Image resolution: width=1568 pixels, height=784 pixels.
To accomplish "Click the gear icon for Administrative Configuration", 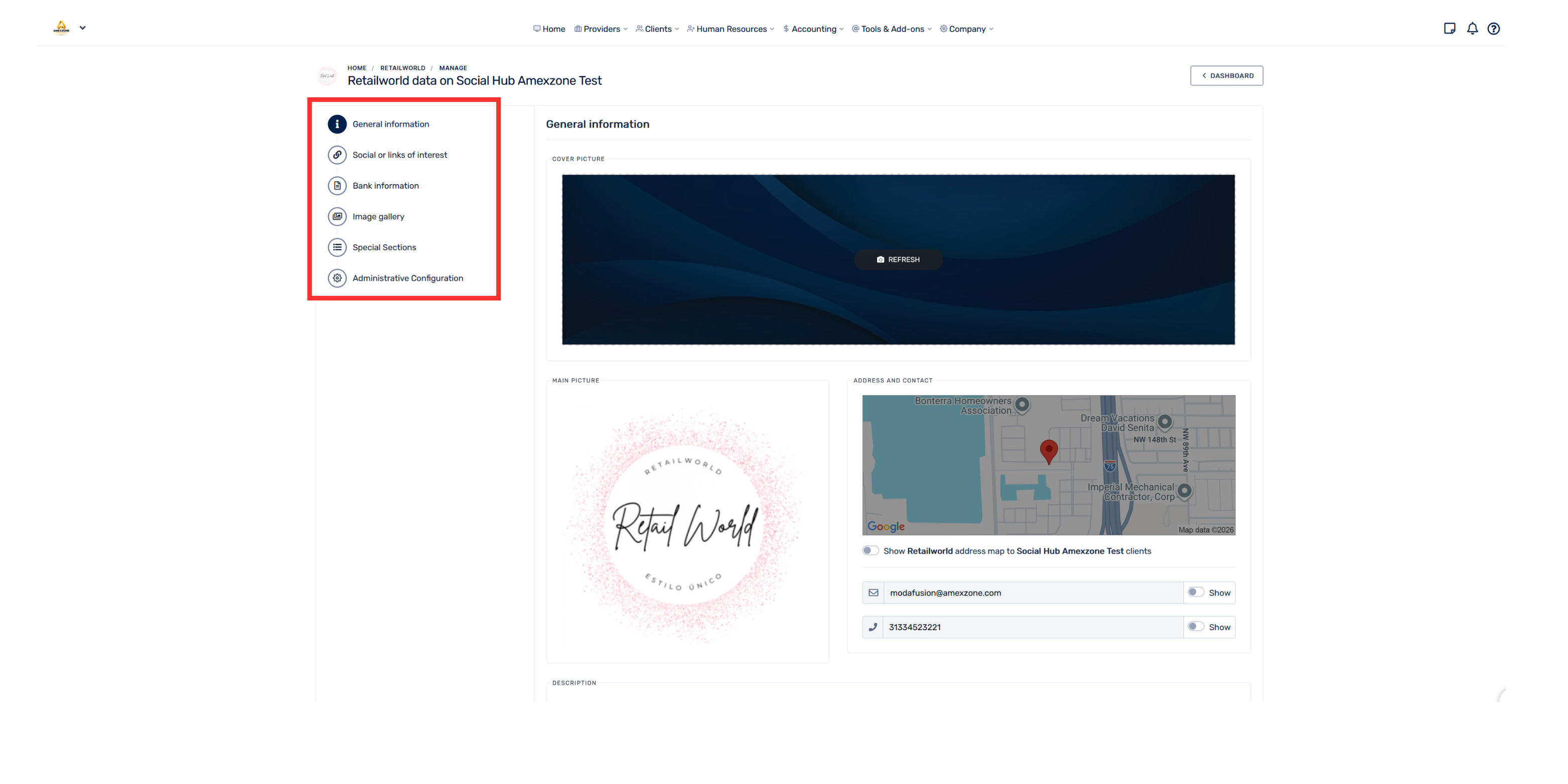I will [x=337, y=278].
